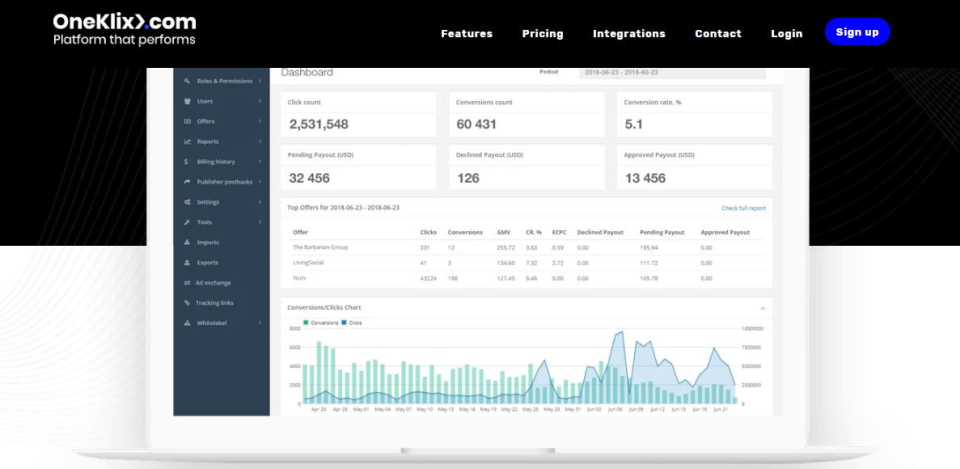Go to the Login page

(787, 34)
